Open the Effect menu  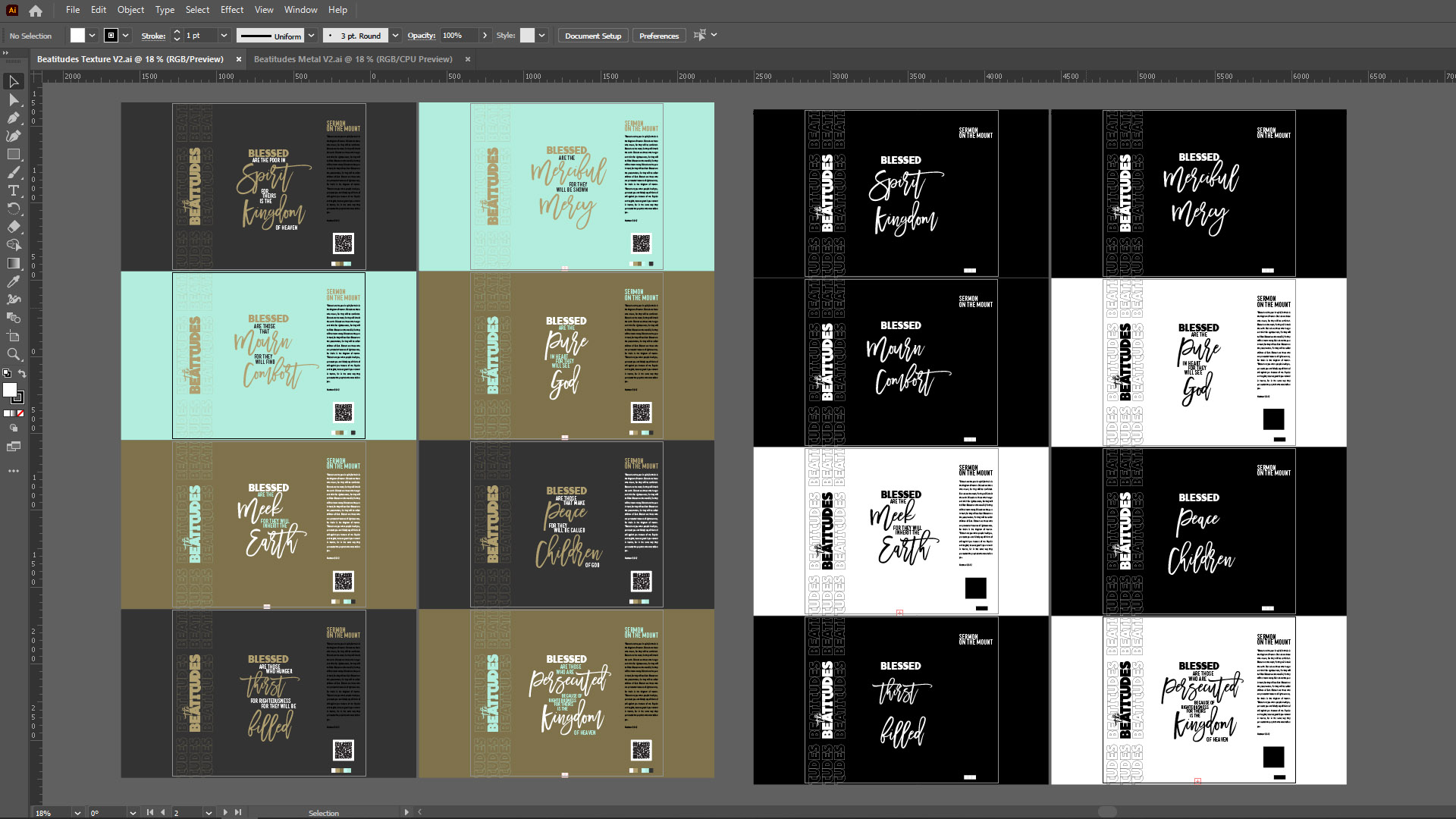click(231, 10)
